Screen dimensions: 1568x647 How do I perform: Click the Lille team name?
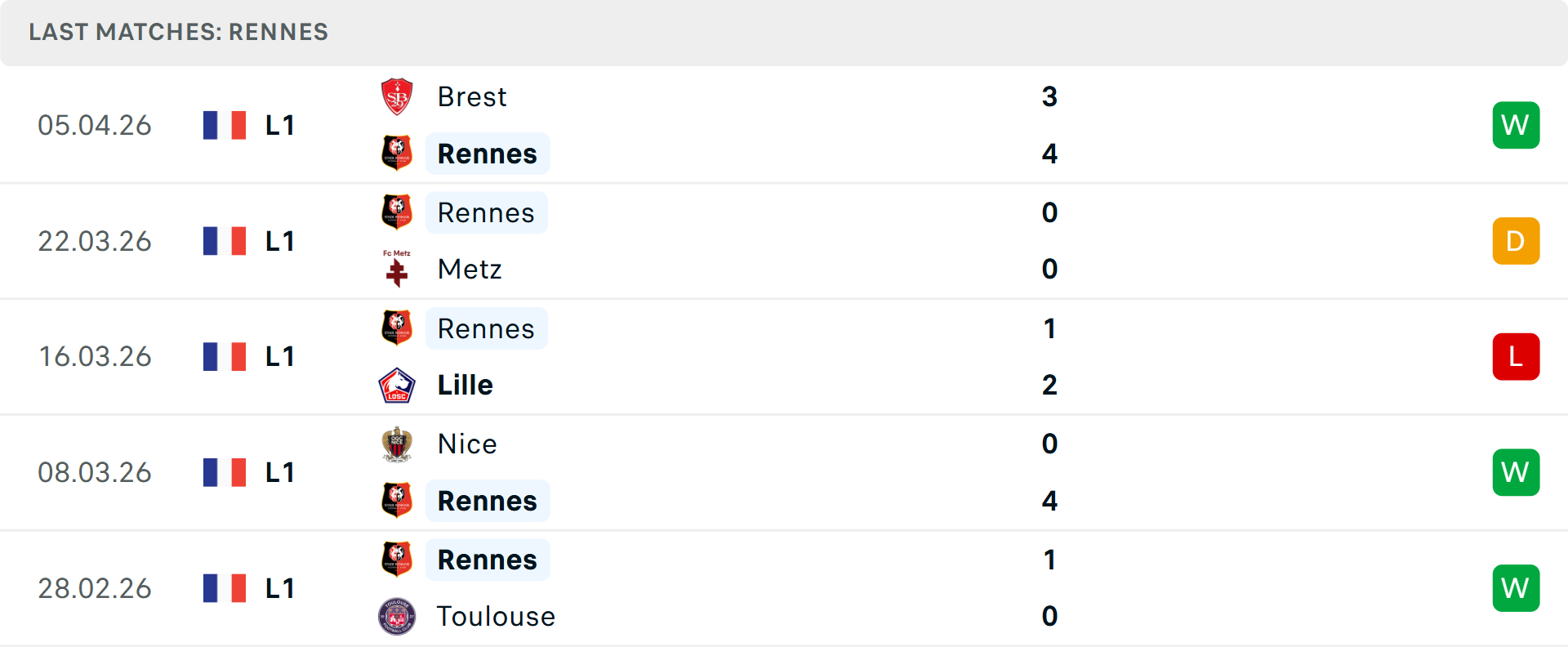coord(464,385)
